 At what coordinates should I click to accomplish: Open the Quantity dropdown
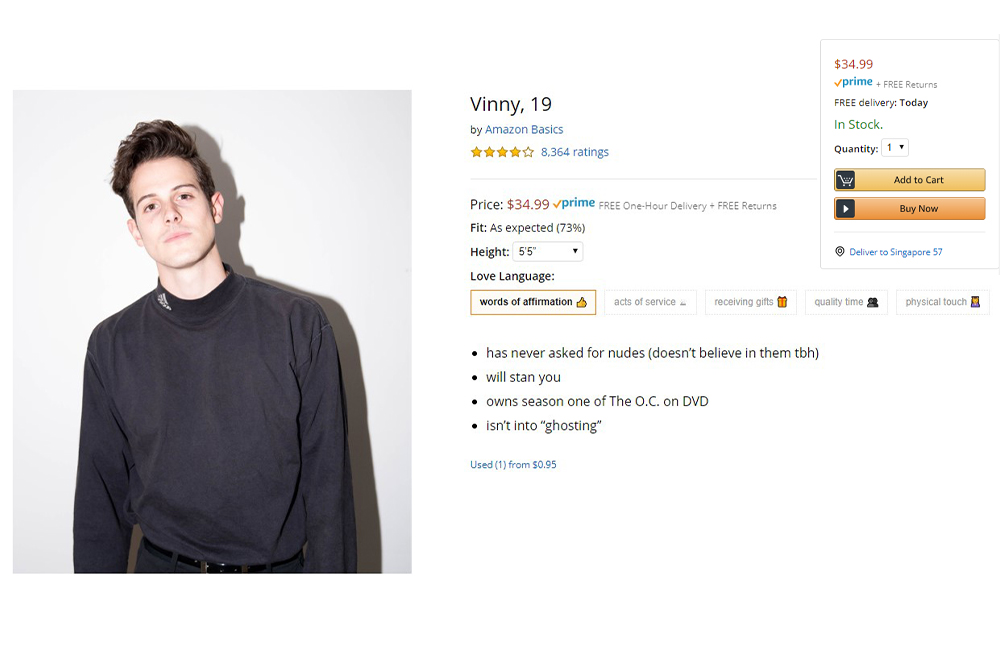pyautogui.click(x=895, y=147)
